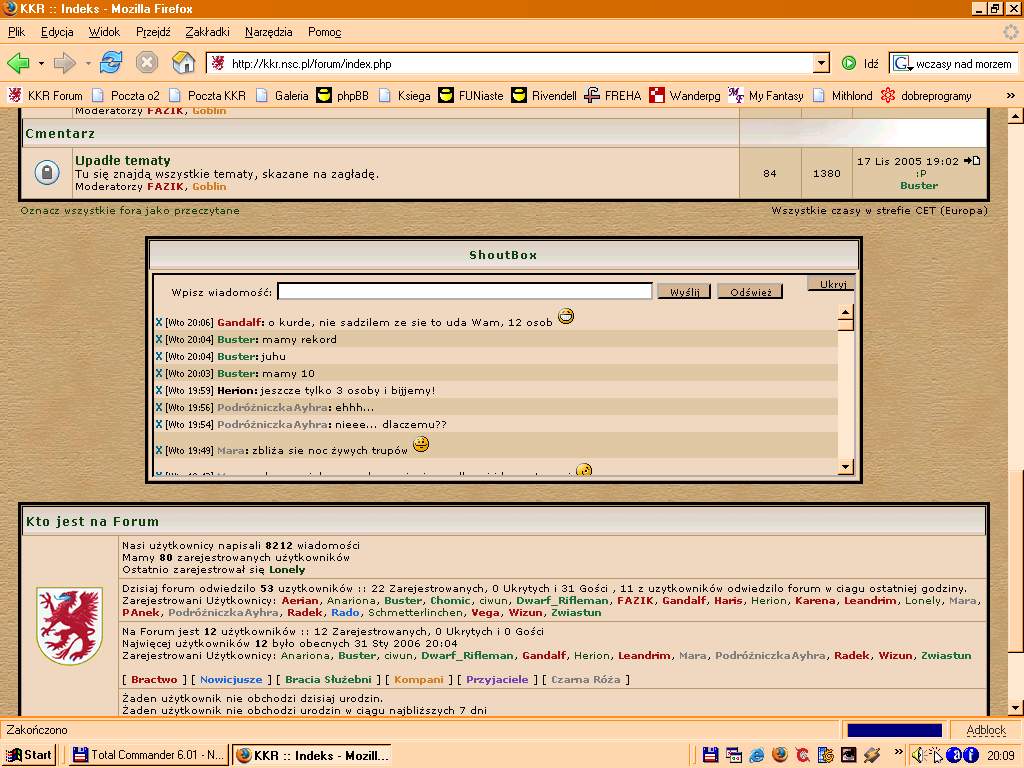Image resolution: width=1024 pixels, height=768 pixels.
Task: Click the Adblock status bar item
Action: coord(985,730)
